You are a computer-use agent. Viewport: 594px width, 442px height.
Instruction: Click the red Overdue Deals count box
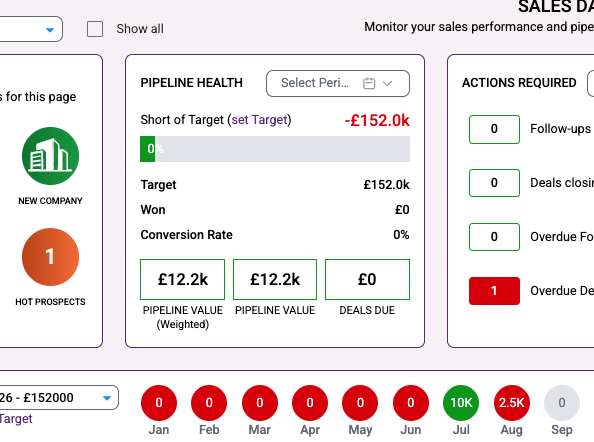(494, 291)
